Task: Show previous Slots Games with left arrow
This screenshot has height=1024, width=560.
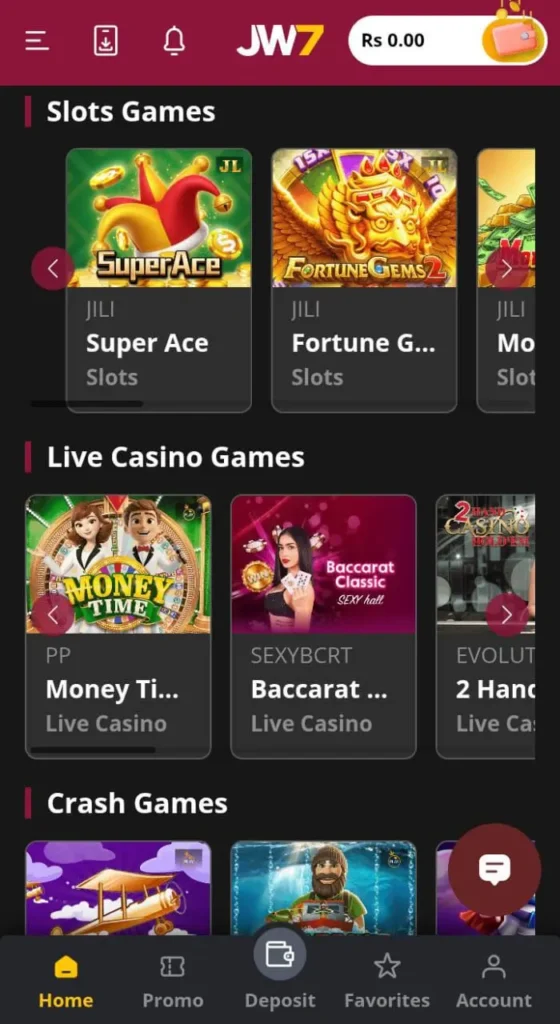Action: 53,268
